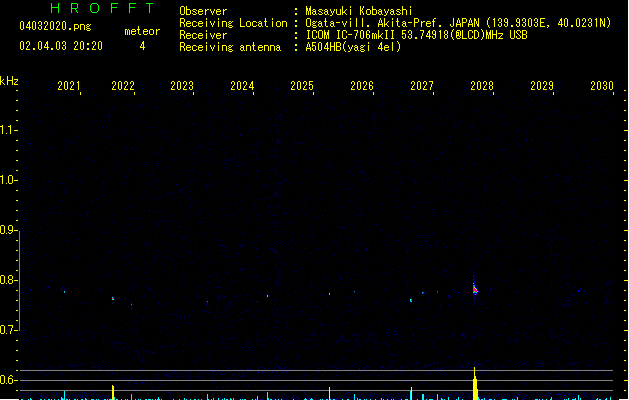The height and width of the screenshot is (400, 629).
Task: Click frequency axis label 0.9
Action: pos(7,230)
